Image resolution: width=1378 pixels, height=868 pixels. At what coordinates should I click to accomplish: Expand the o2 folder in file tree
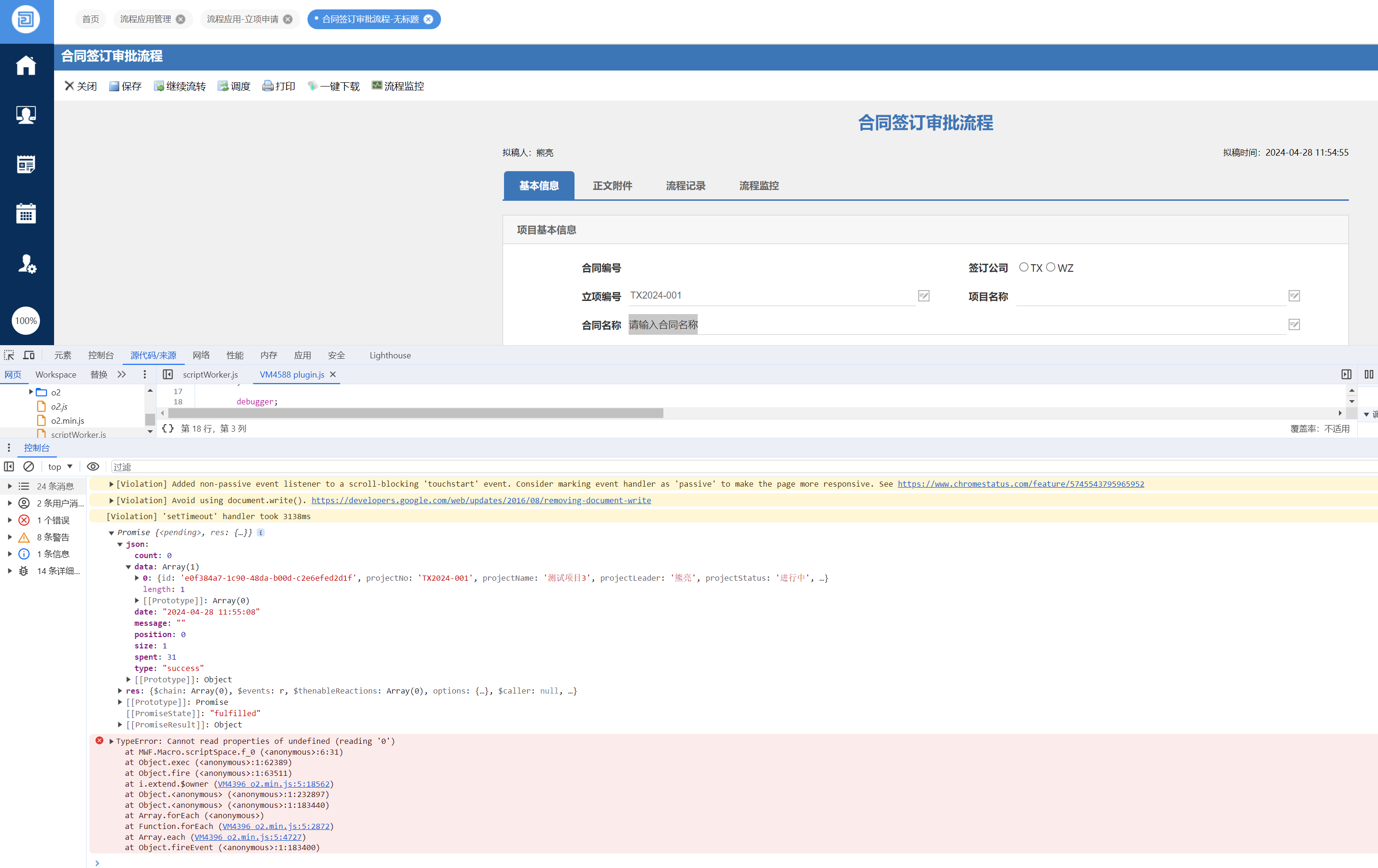pos(31,392)
